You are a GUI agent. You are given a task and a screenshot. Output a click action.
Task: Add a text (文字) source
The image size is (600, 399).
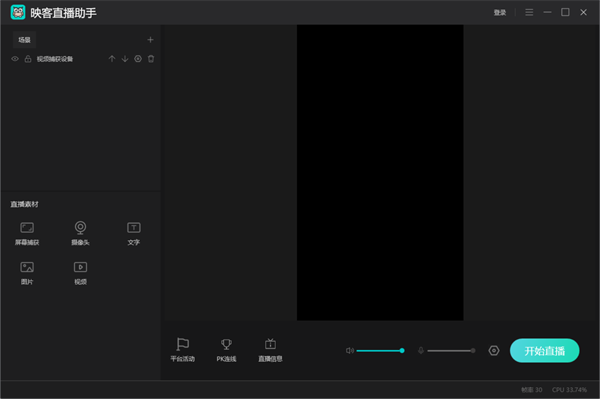(x=134, y=233)
